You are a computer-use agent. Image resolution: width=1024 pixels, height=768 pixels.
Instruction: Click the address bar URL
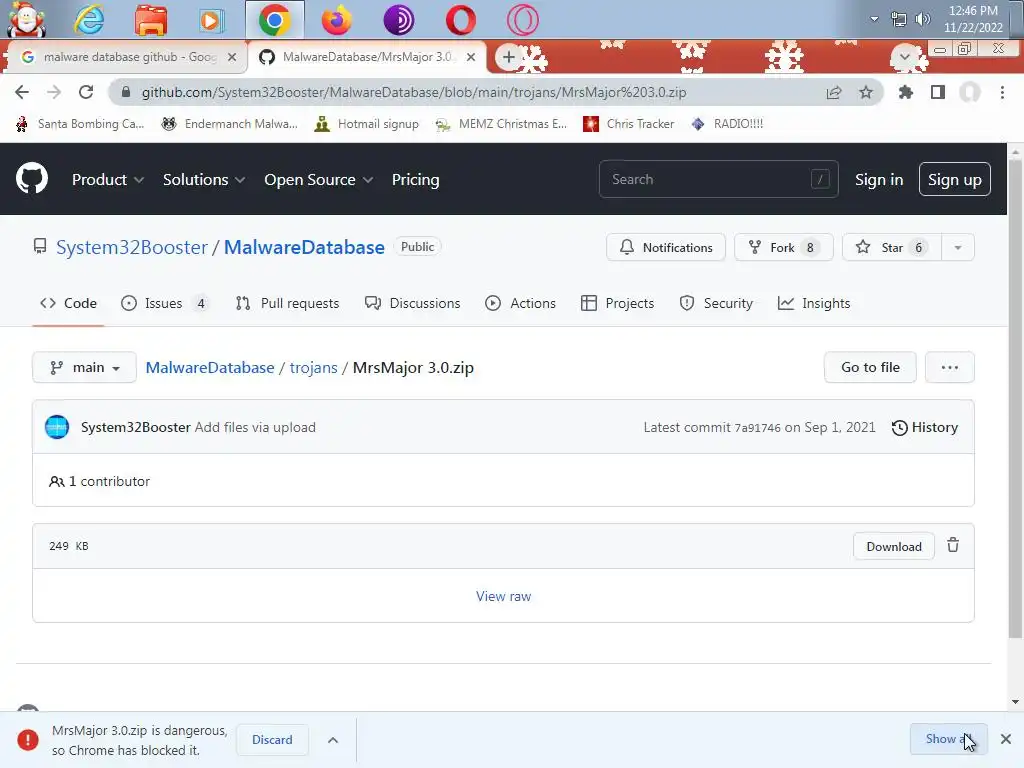pos(414,92)
